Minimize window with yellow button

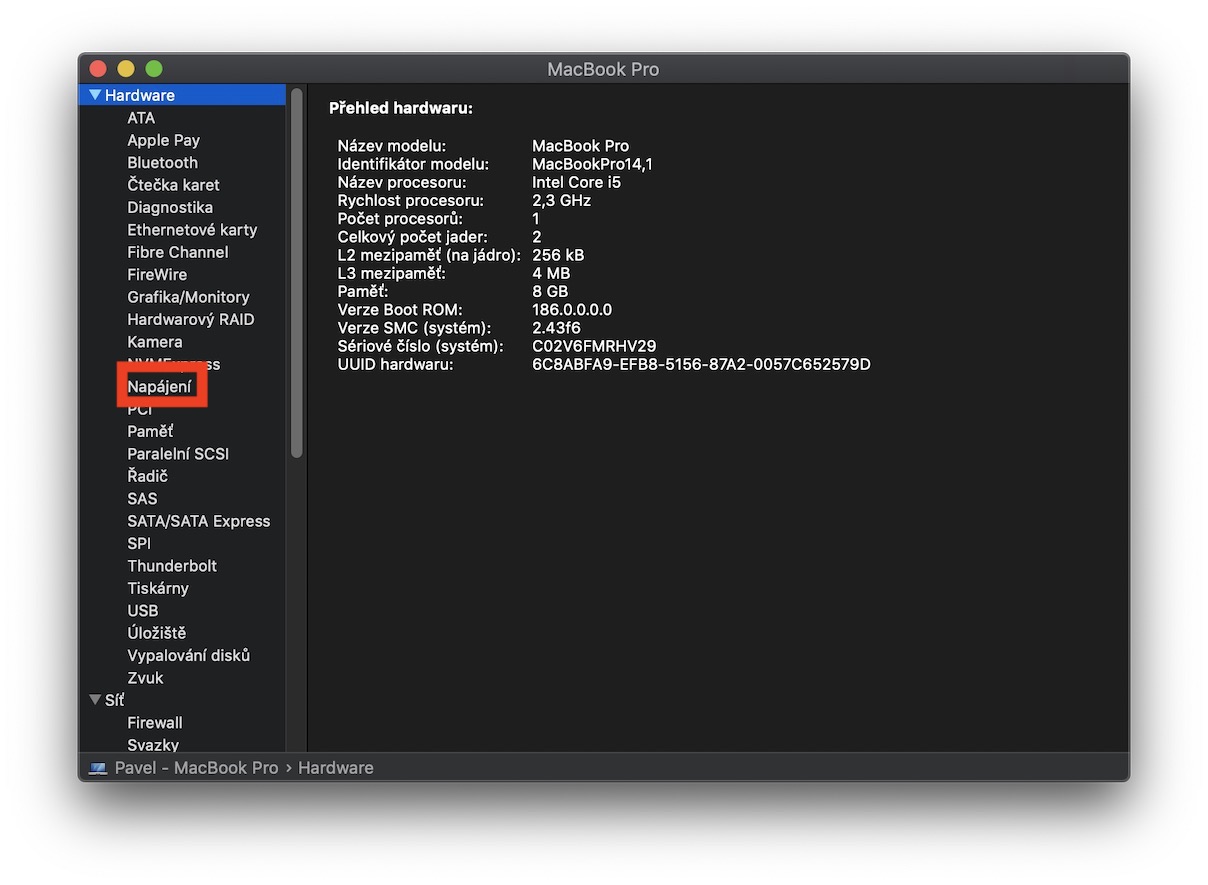[x=126, y=69]
